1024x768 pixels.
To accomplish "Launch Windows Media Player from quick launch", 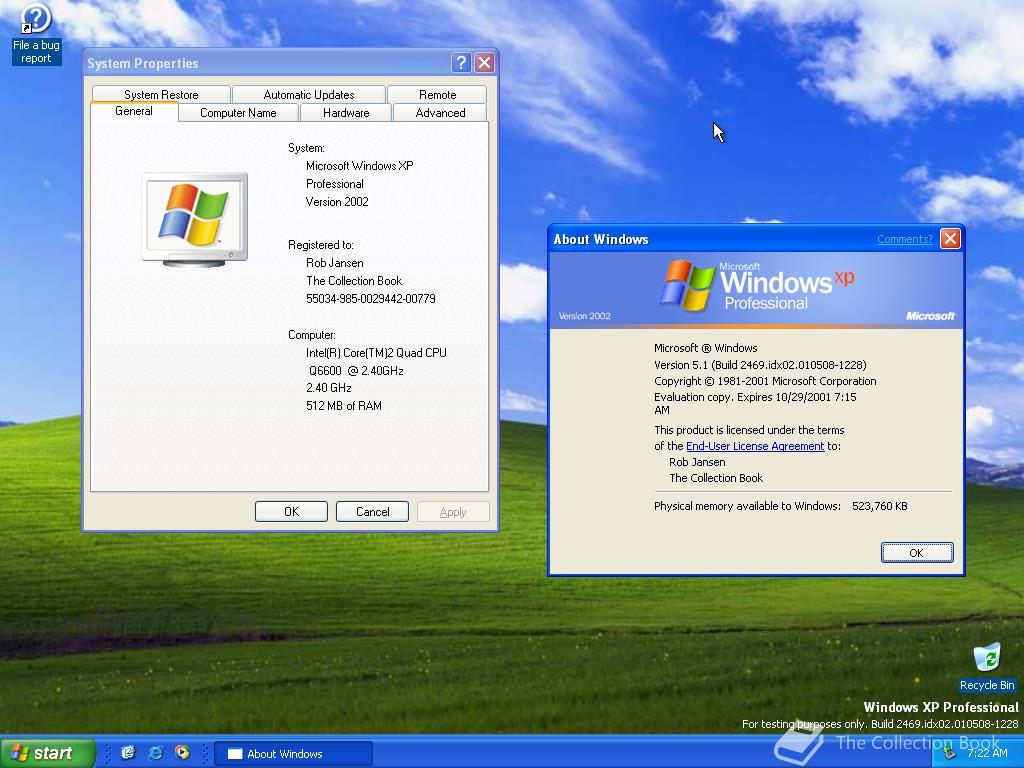I will (x=182, y=753).
